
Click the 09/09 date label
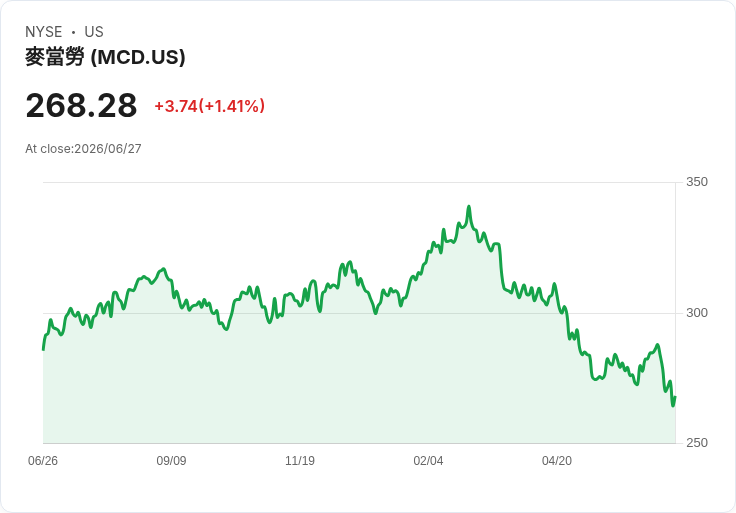pyautogui.click(x=171, y=460)
